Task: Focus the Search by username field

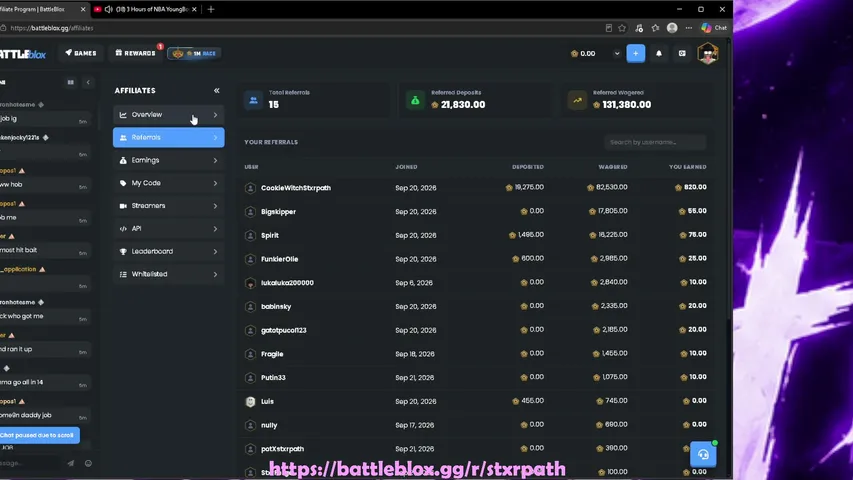Action: coord(655,142)
